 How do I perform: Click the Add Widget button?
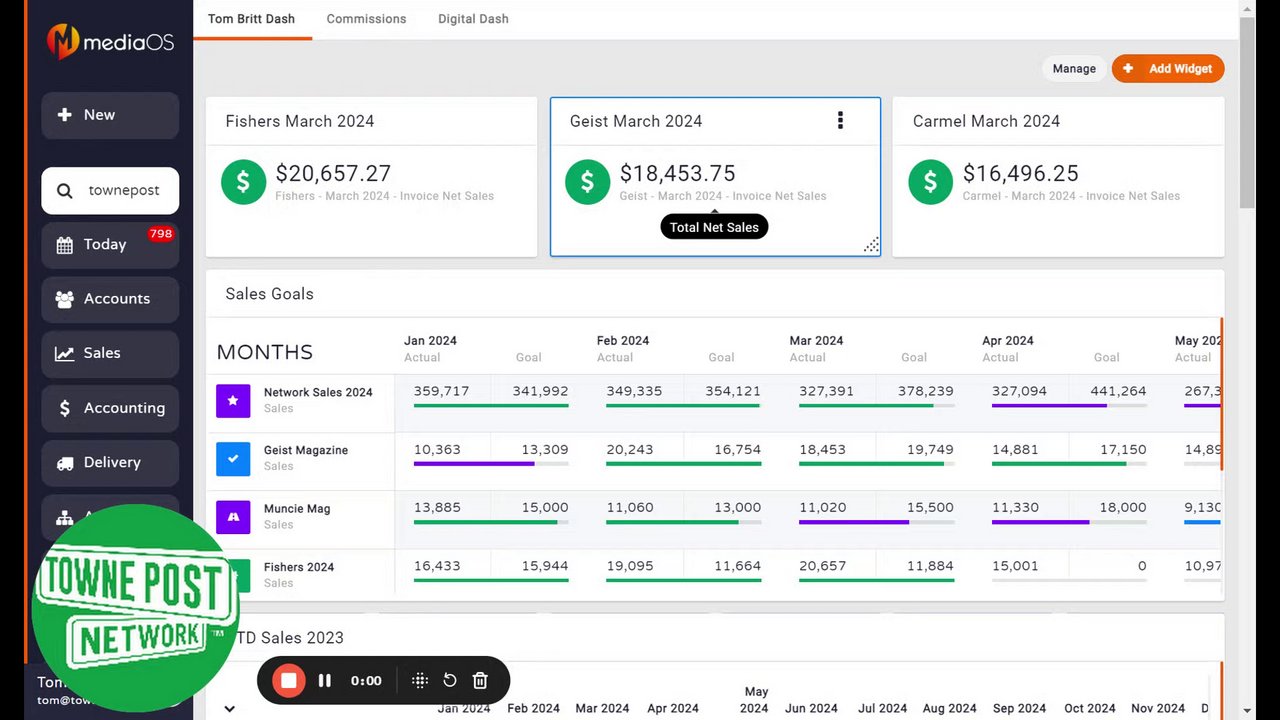[1168, 69]
